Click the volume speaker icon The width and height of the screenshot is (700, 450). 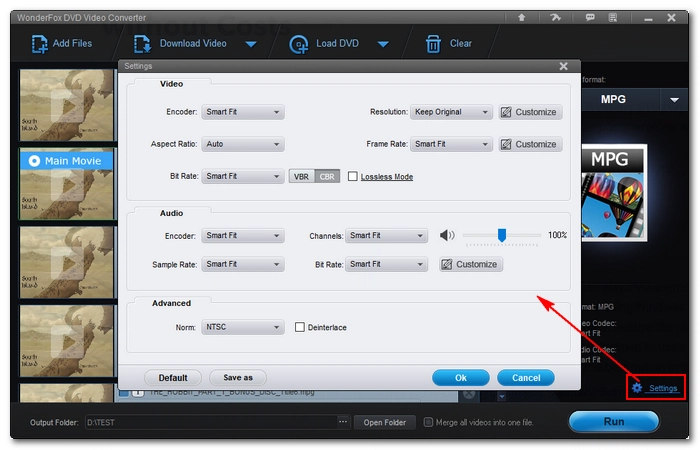point(447,235)
